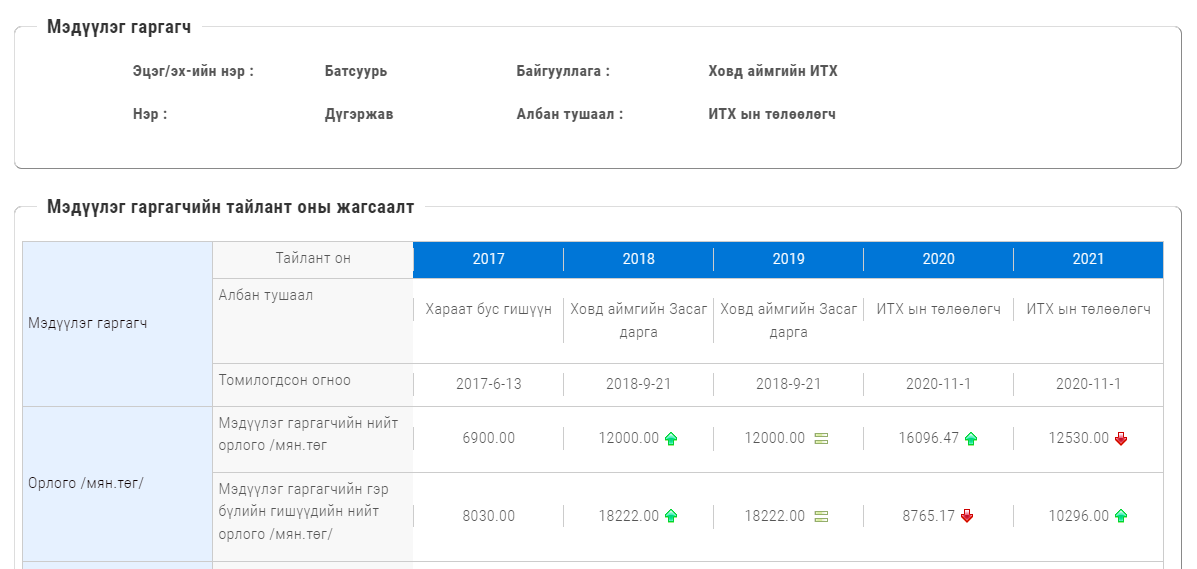Click the equal icon beside 18222.00 in 2019
This screenshot has width=1197, height=569.
pyautogui.click(x=821, y=516)
